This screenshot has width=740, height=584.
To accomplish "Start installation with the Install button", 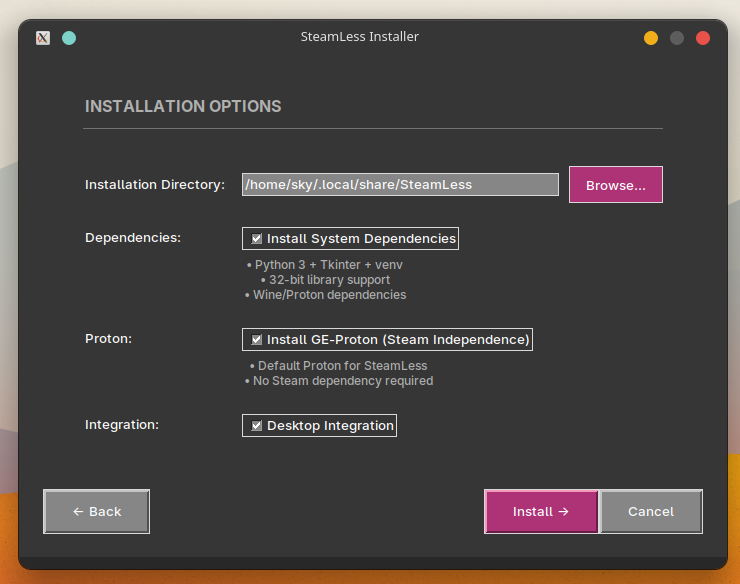I will pos(541,511).
